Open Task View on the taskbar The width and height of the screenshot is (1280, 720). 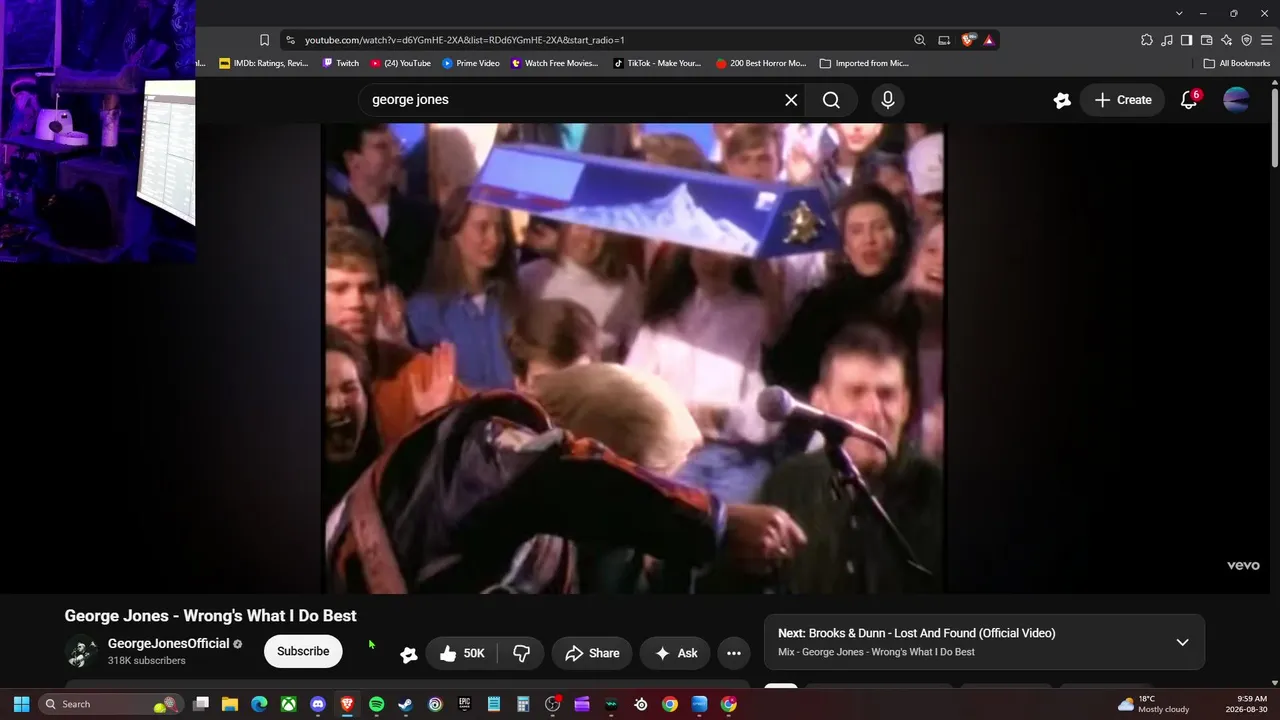(201, 704)
